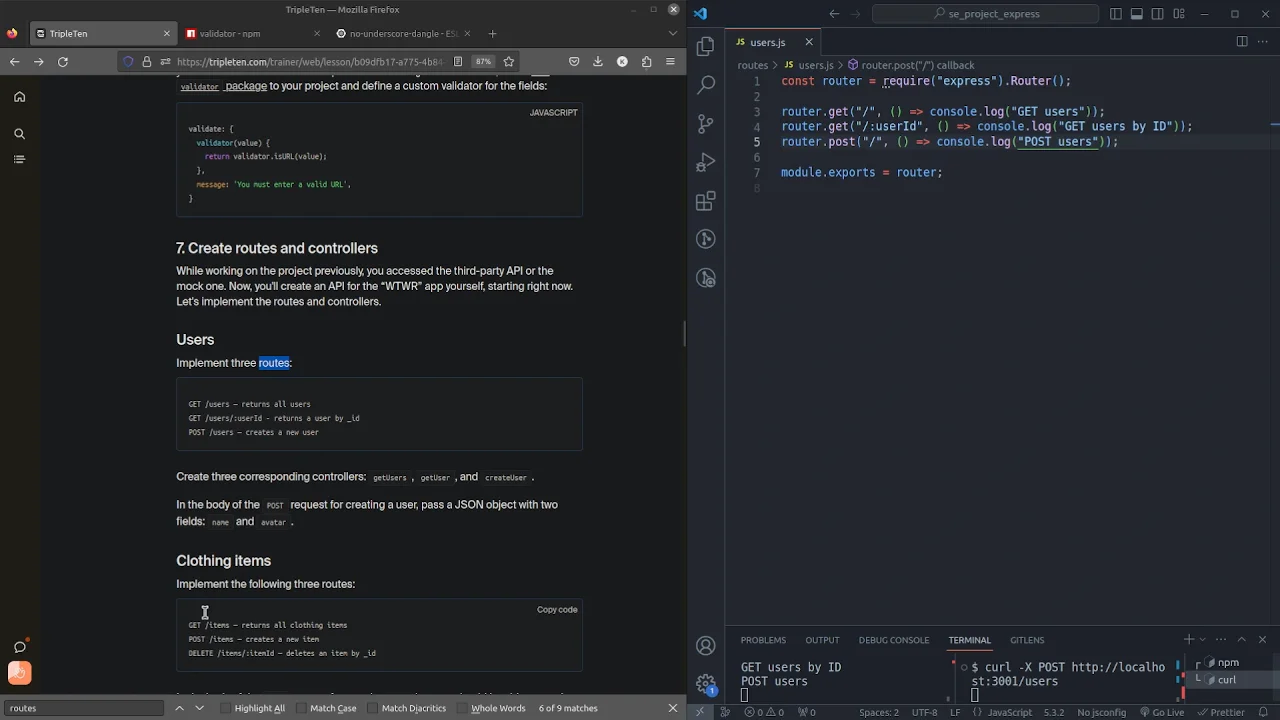Toggle Firefox reader view

pos(458,61)
